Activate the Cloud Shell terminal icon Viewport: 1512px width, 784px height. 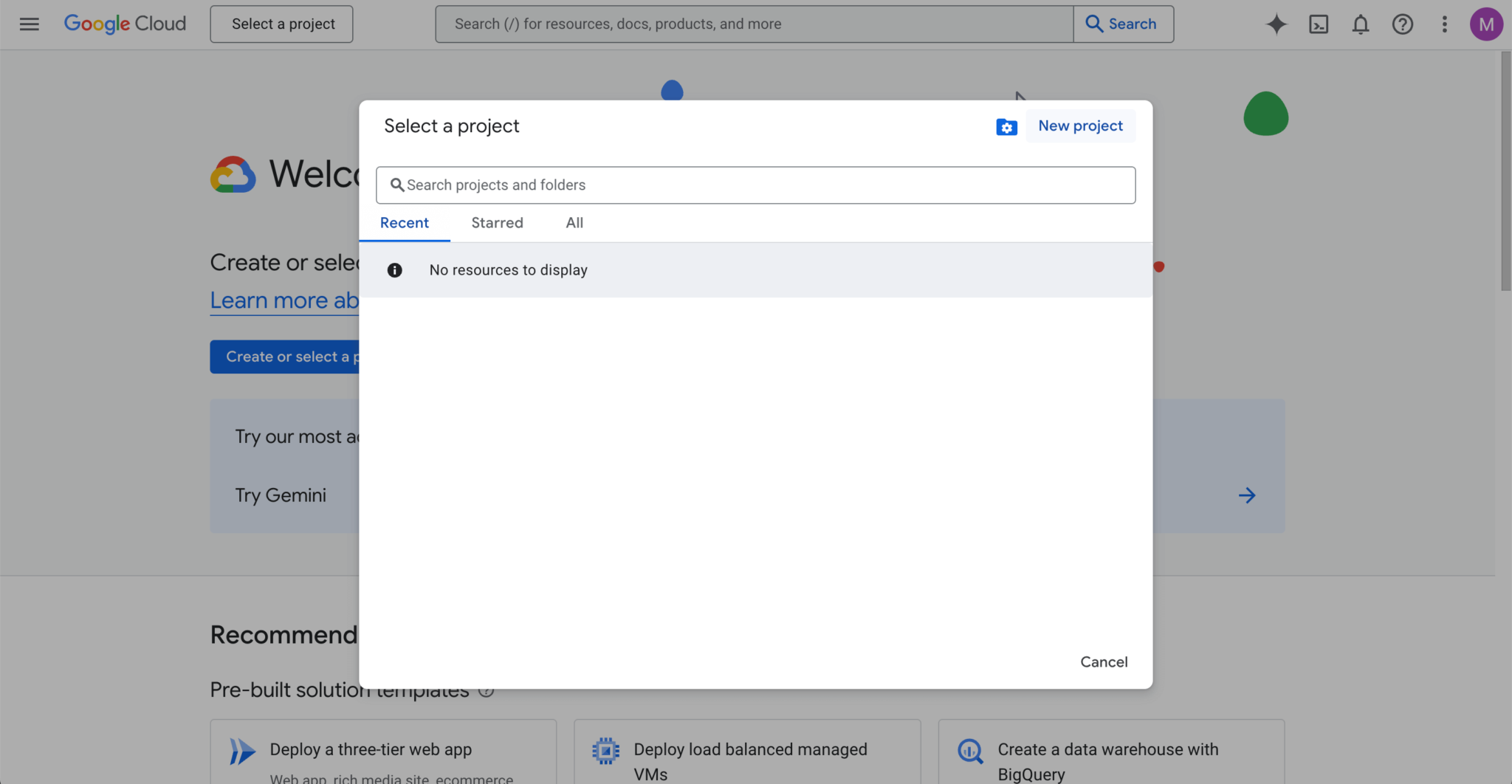1319,24
